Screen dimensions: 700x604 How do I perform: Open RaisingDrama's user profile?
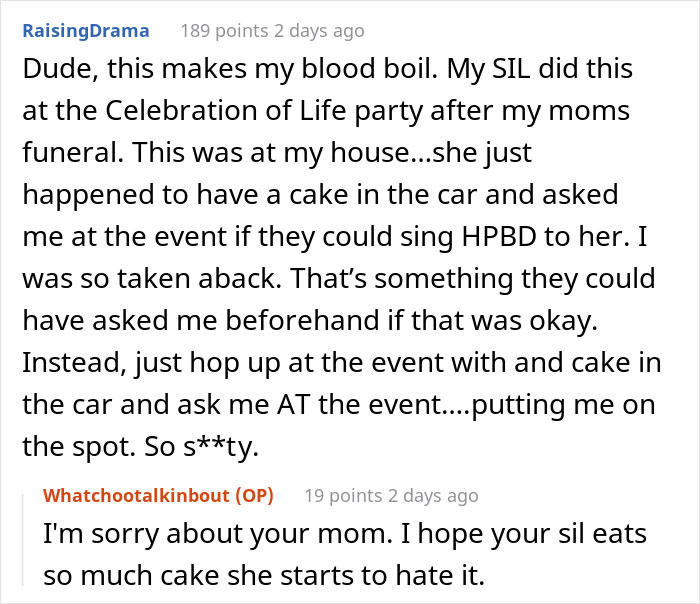click(84, 31)
